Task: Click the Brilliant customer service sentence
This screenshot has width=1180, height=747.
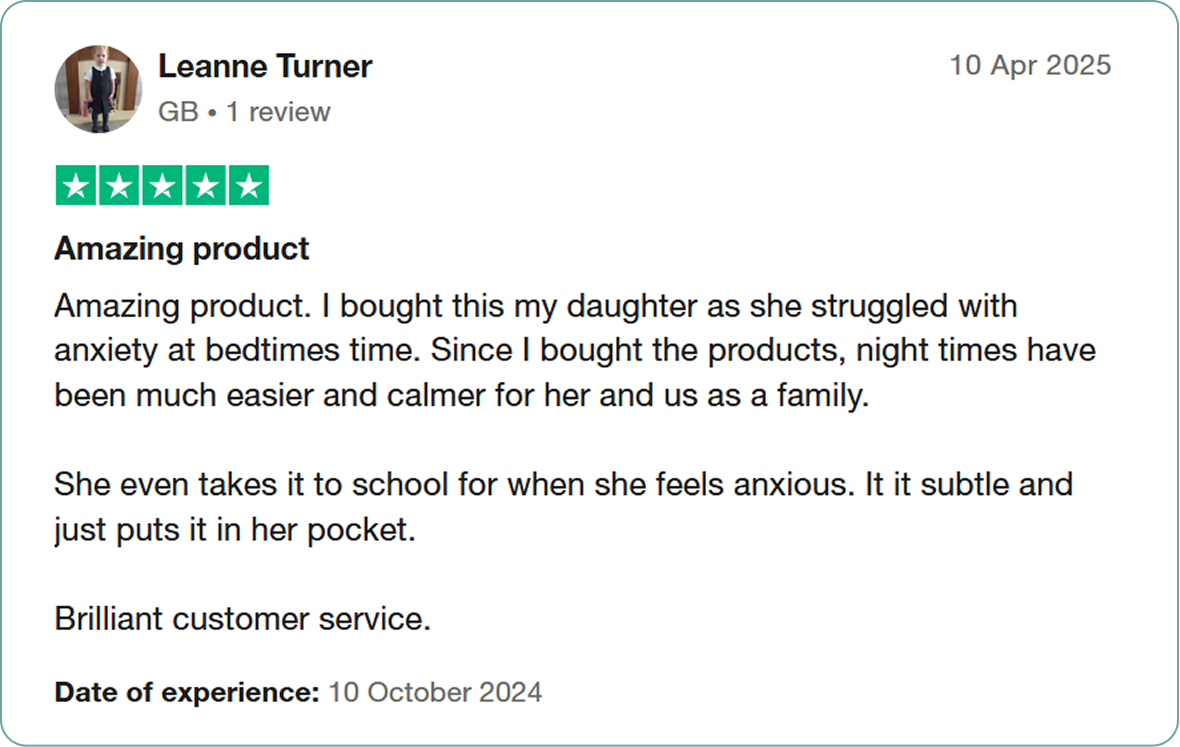Action: click(x=242, y=619)
